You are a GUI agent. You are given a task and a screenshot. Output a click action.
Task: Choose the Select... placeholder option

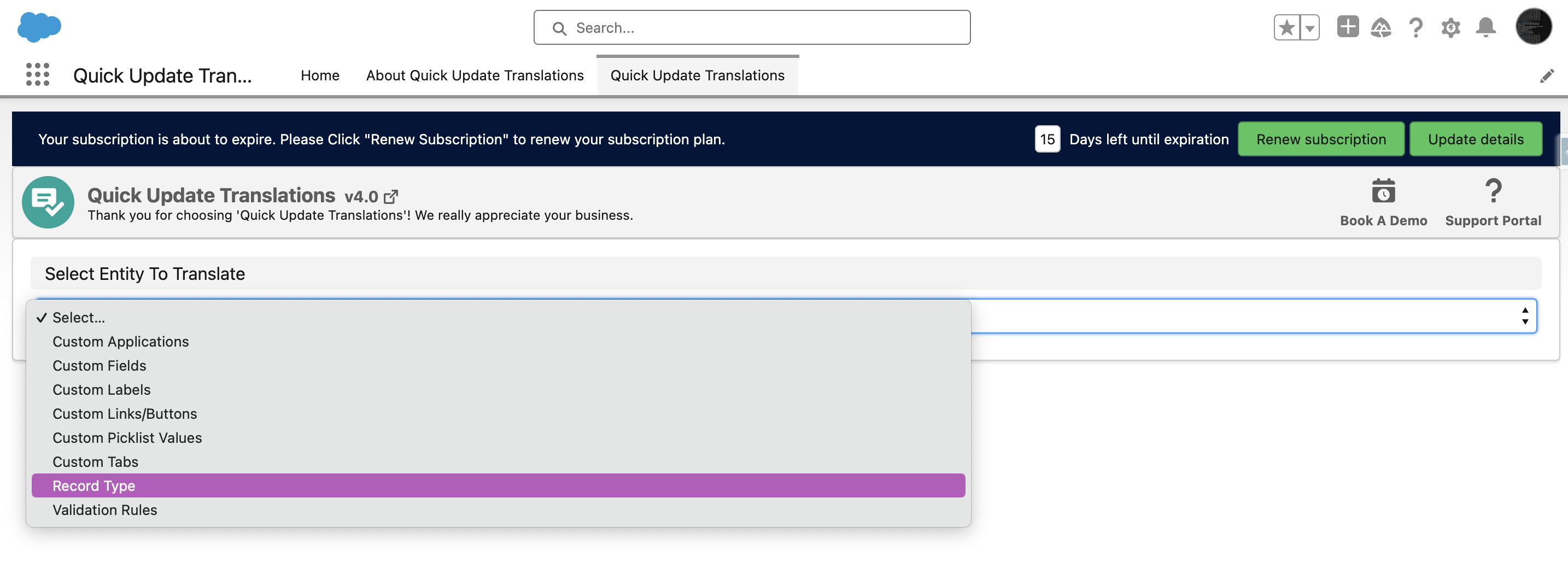click(x=498, y=318)
